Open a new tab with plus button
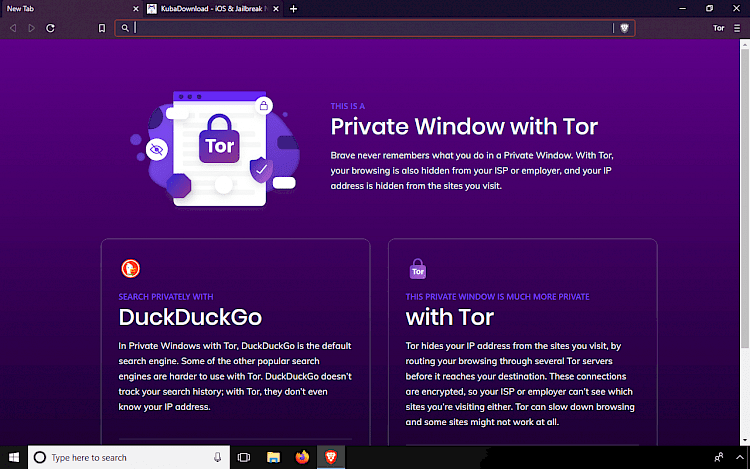This screenshot has height=469, width=750. click(x=294, y=9)
